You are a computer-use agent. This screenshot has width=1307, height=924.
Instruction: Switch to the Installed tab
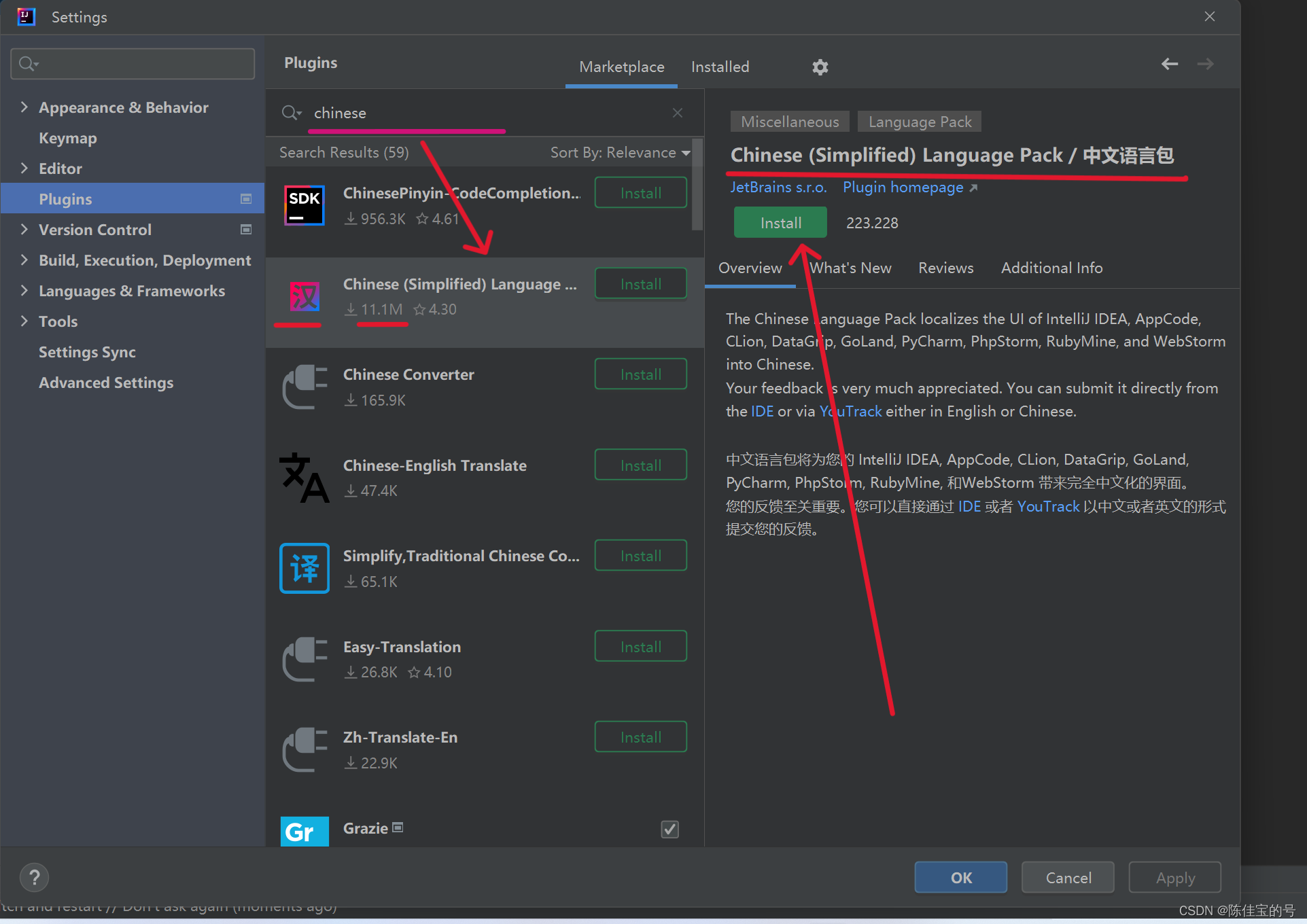pyautogui.click(x=720, y=67)
